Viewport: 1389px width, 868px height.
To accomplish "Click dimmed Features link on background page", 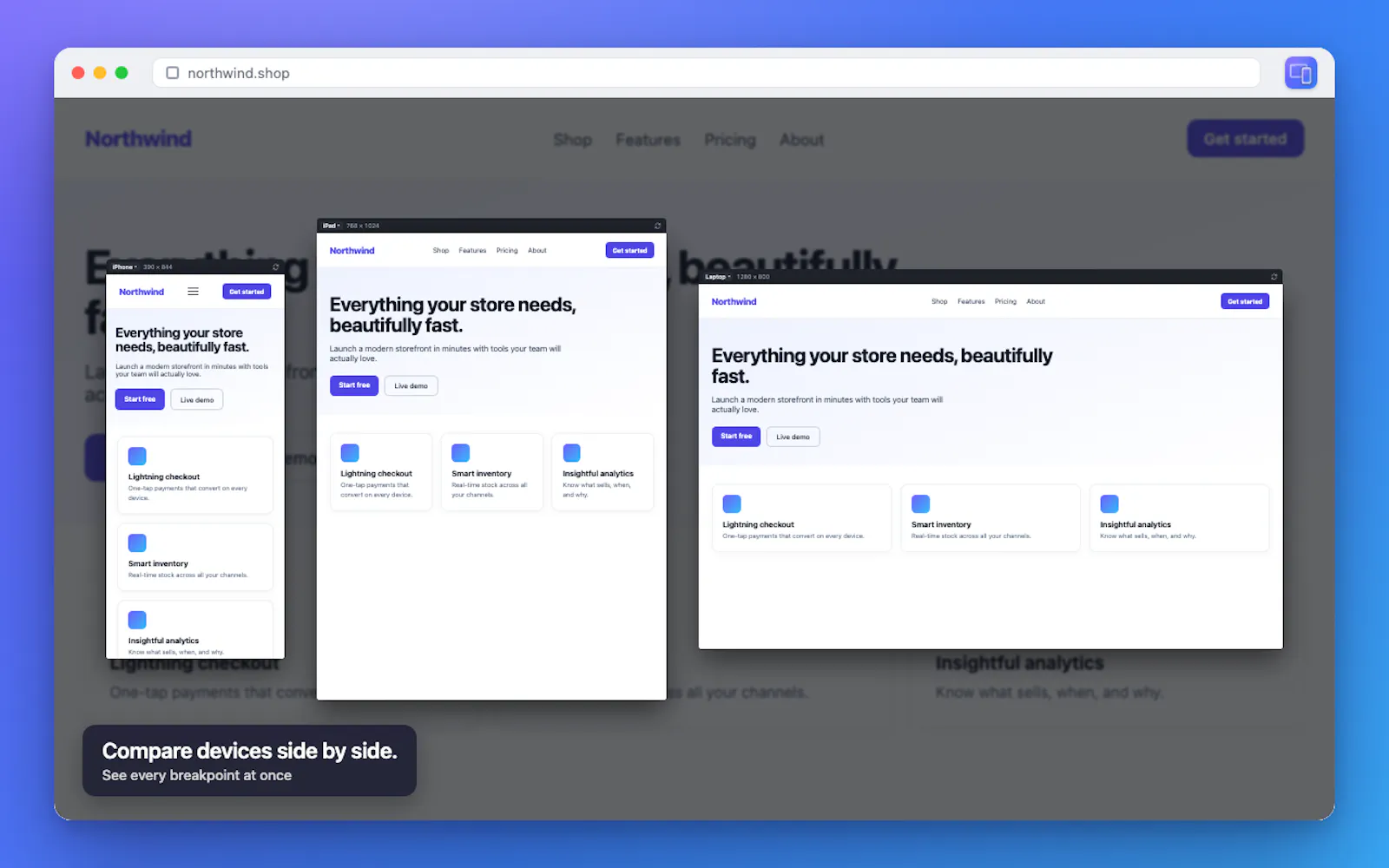I will [x=648, y=140].
